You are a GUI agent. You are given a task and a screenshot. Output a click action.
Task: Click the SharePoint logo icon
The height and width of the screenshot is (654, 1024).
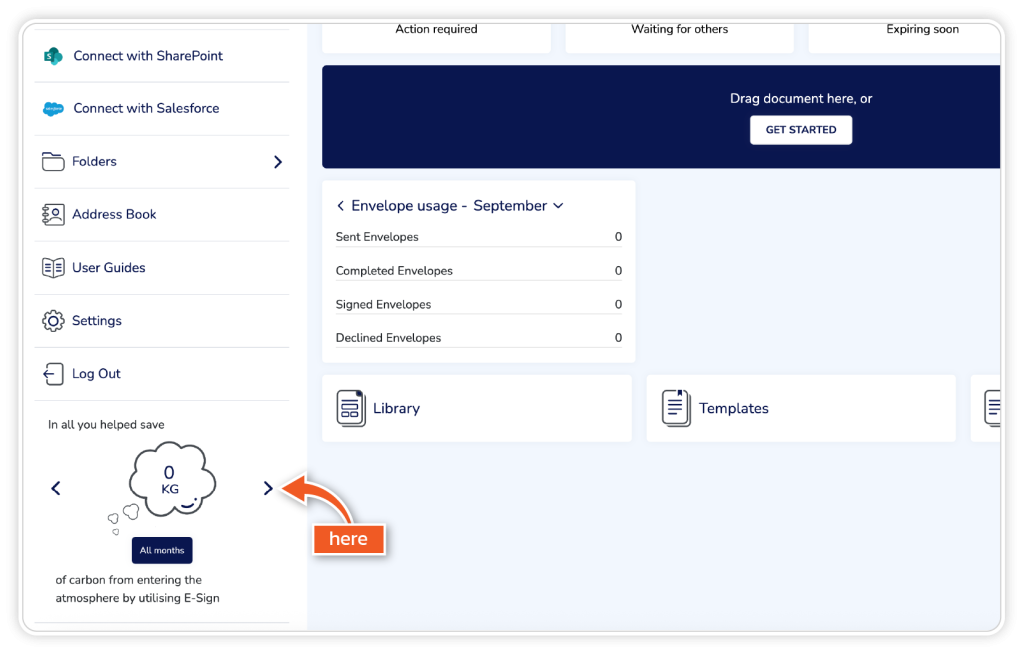click(53, 56)
